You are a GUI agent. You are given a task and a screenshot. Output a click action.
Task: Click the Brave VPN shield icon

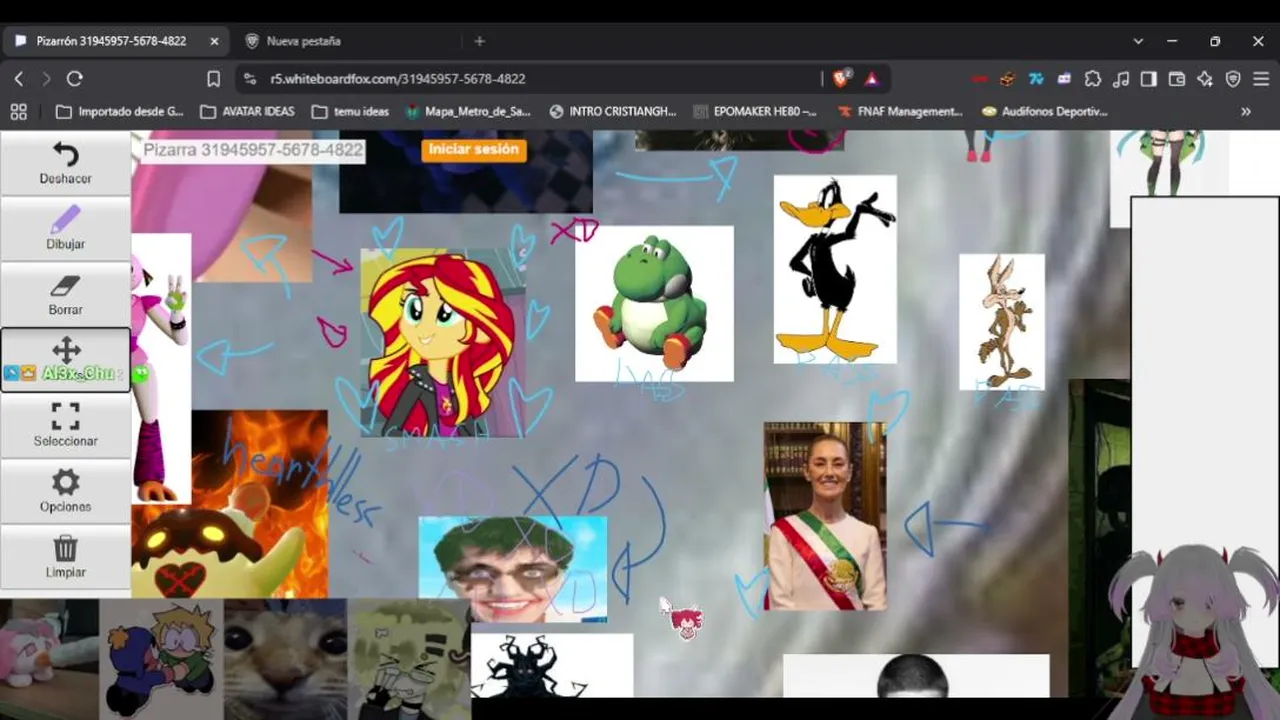point(1233,78)
